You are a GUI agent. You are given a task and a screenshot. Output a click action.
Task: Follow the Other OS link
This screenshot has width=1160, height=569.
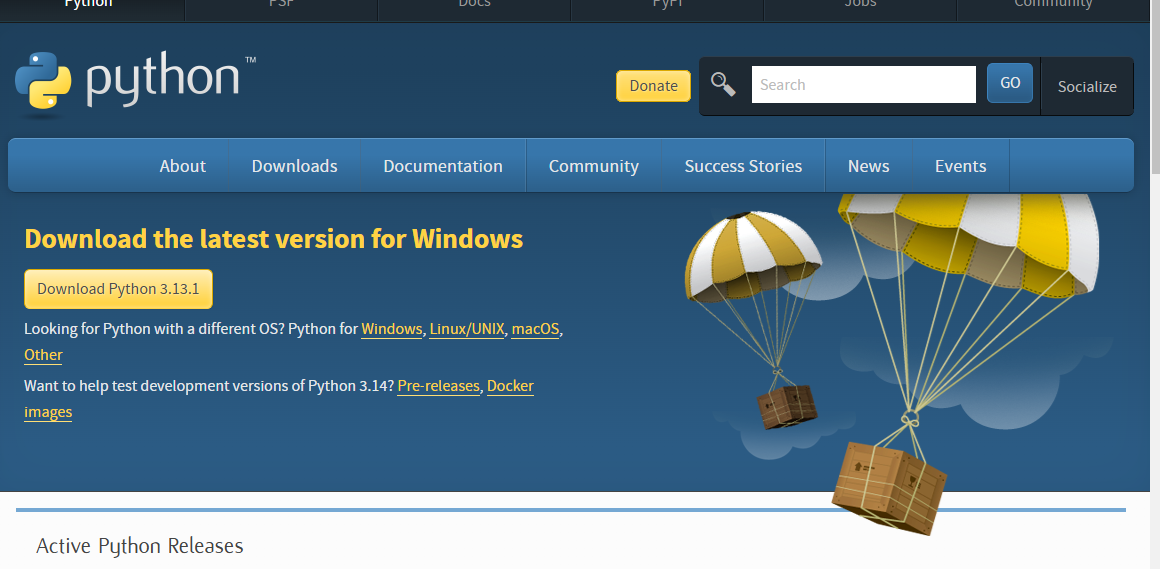pos(43,354)
